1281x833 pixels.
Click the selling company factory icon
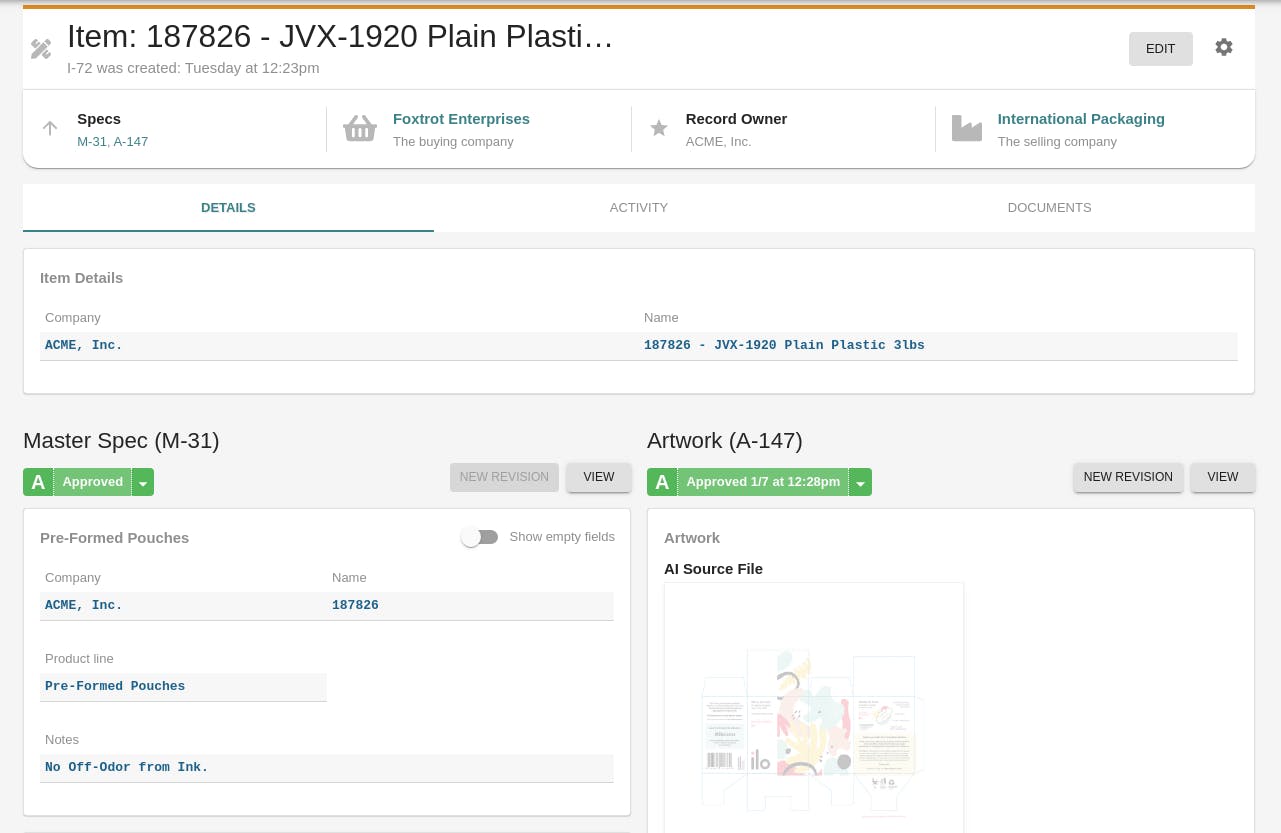pos(967,129)
